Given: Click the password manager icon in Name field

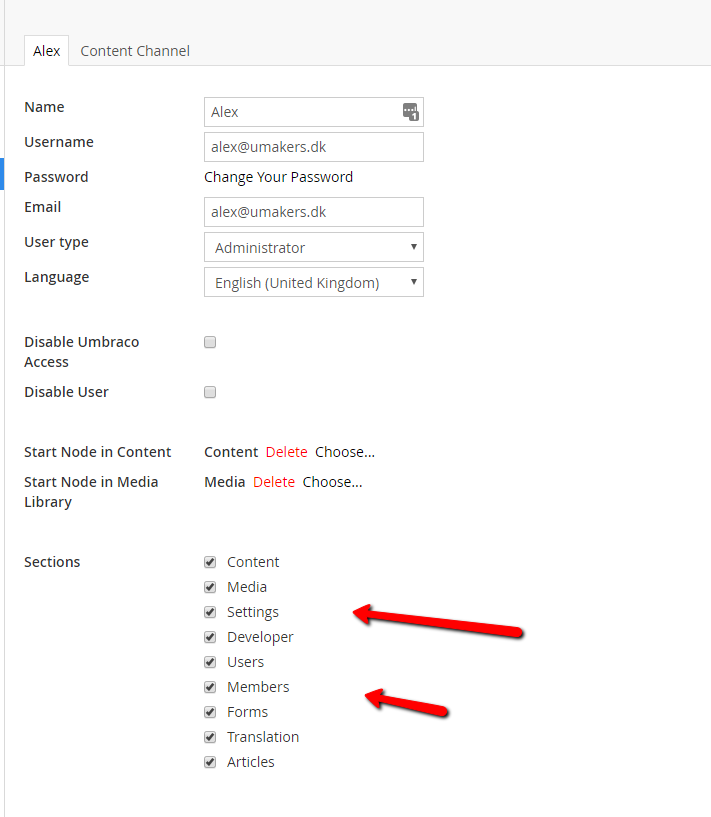Looking at the screenshot, I should (x=410, y=112).
